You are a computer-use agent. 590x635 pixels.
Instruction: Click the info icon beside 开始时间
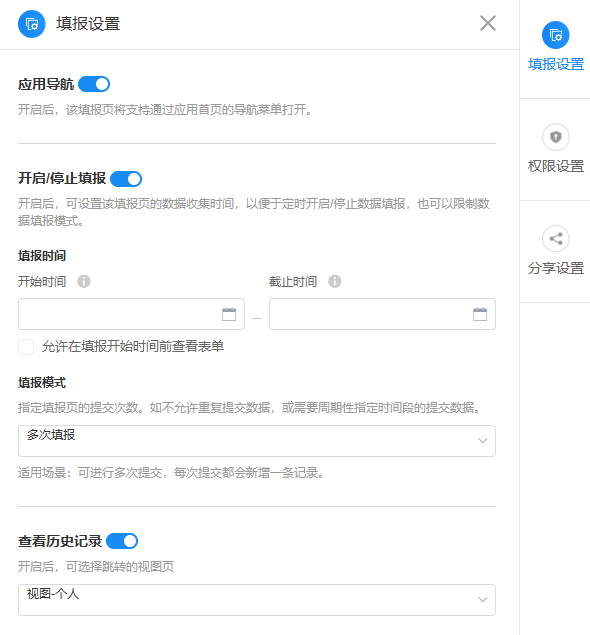84,281
